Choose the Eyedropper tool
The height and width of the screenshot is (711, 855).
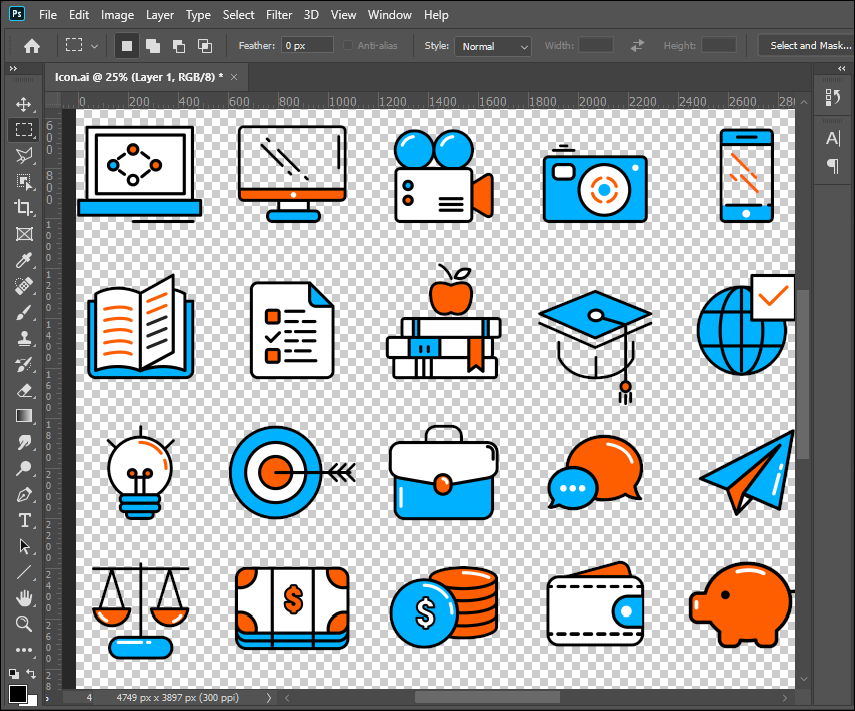tap(24, 261)
